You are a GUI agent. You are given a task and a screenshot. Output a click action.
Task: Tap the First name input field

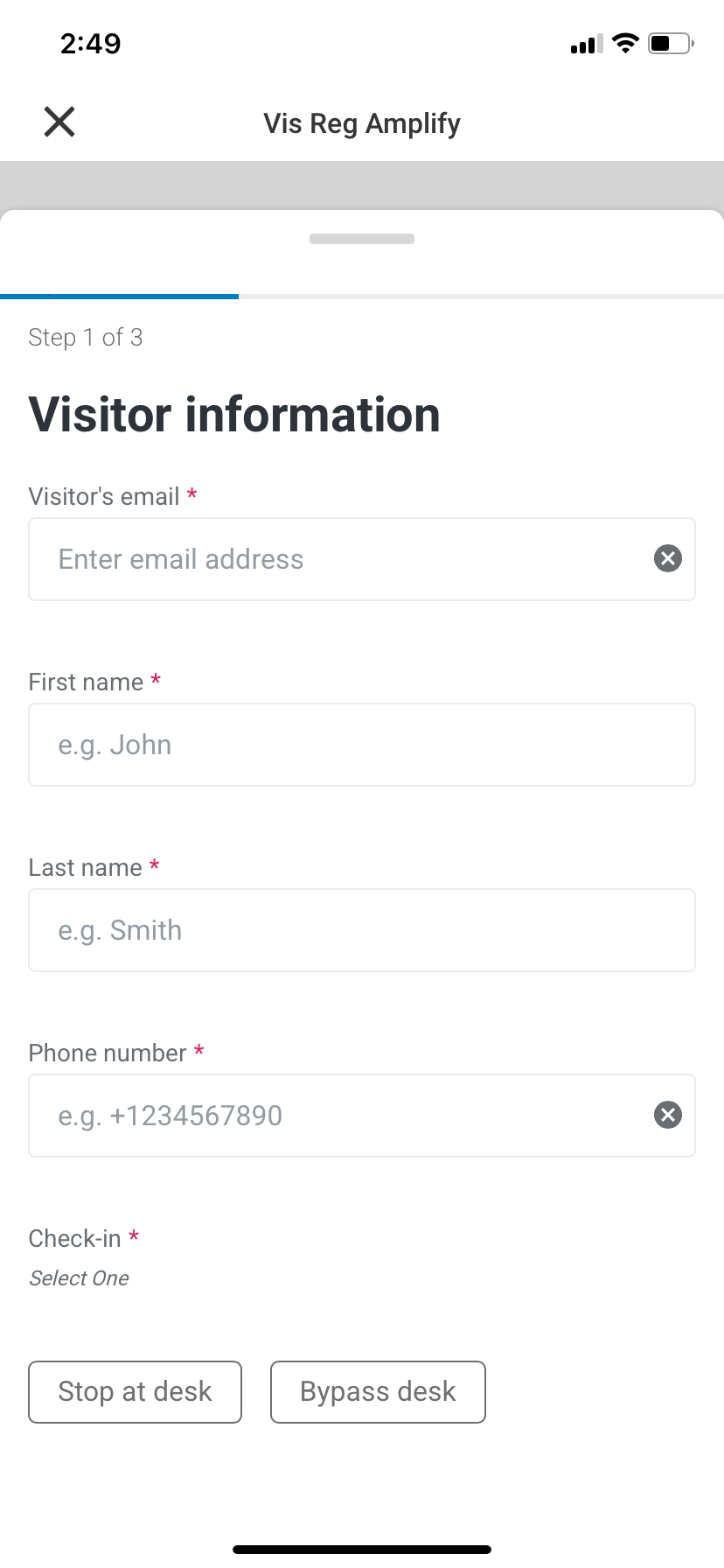(x=362, y=745)
